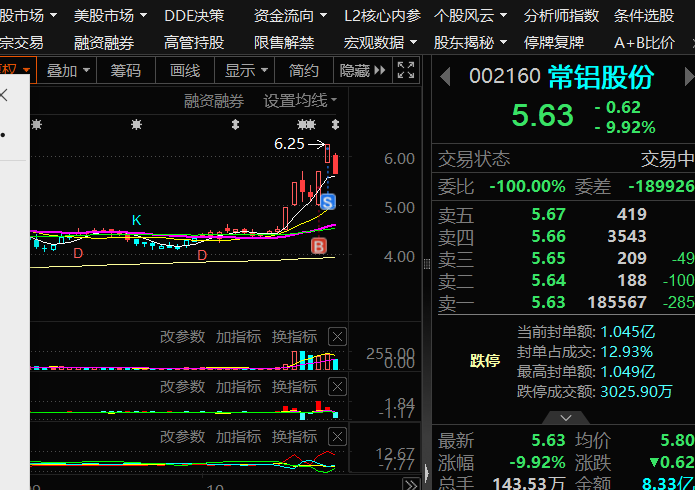Open 限售解禁 menu item
Viewport: 695px width, 490px height.
point(284,43)
